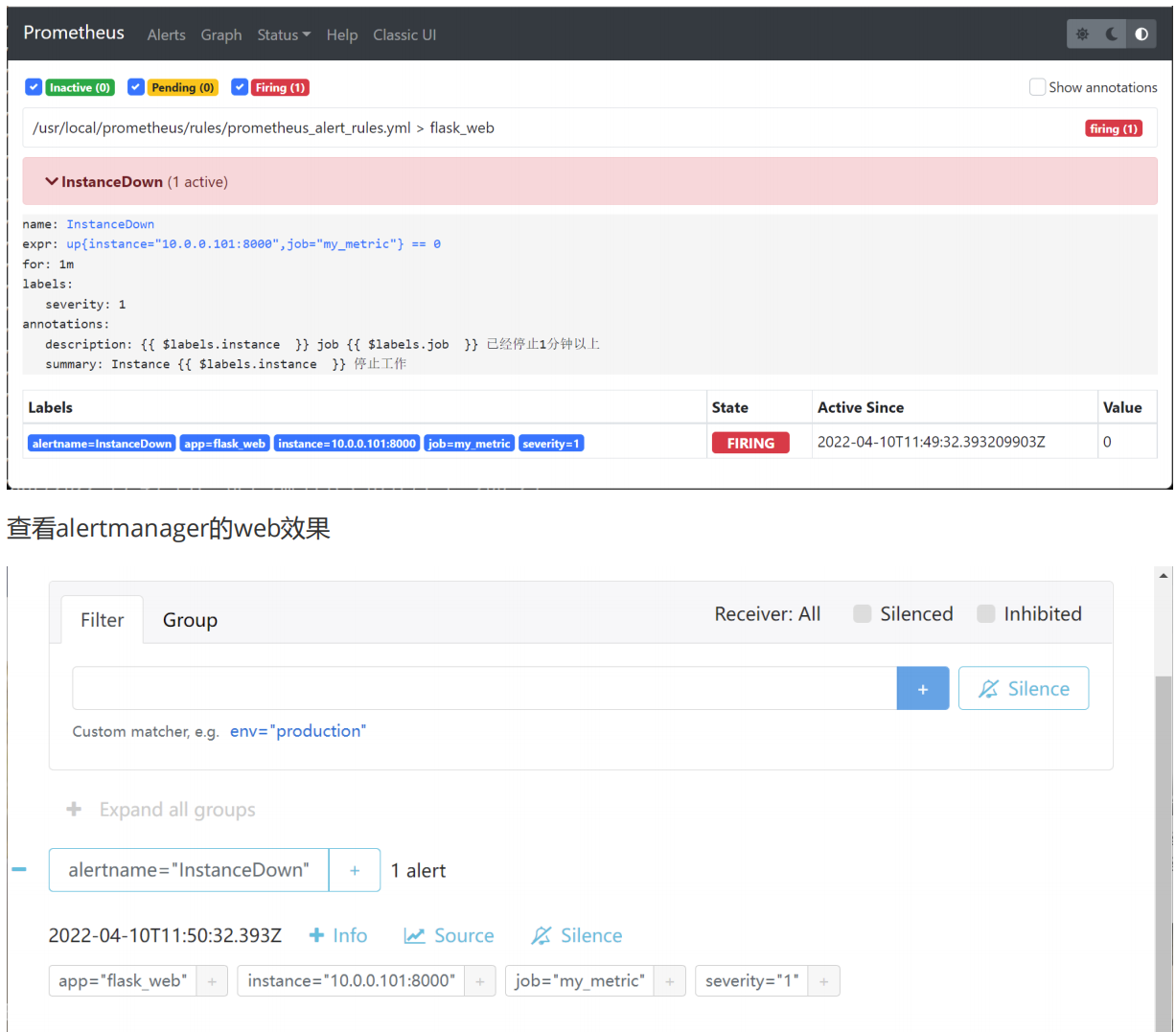Click the alertname=InstanceDown label badge

(102, 444)
